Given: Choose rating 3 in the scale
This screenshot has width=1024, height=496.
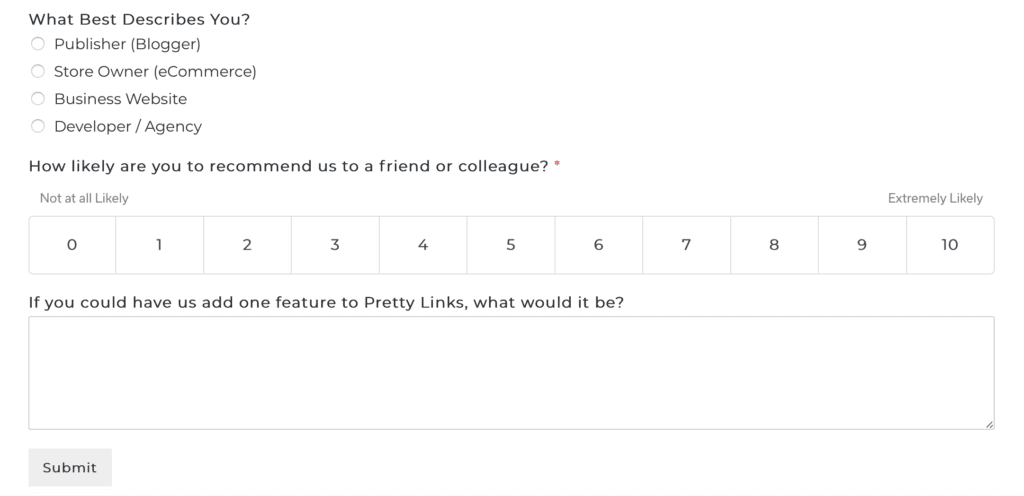Looking at the screenshot, I should click(x=335, y=245).
